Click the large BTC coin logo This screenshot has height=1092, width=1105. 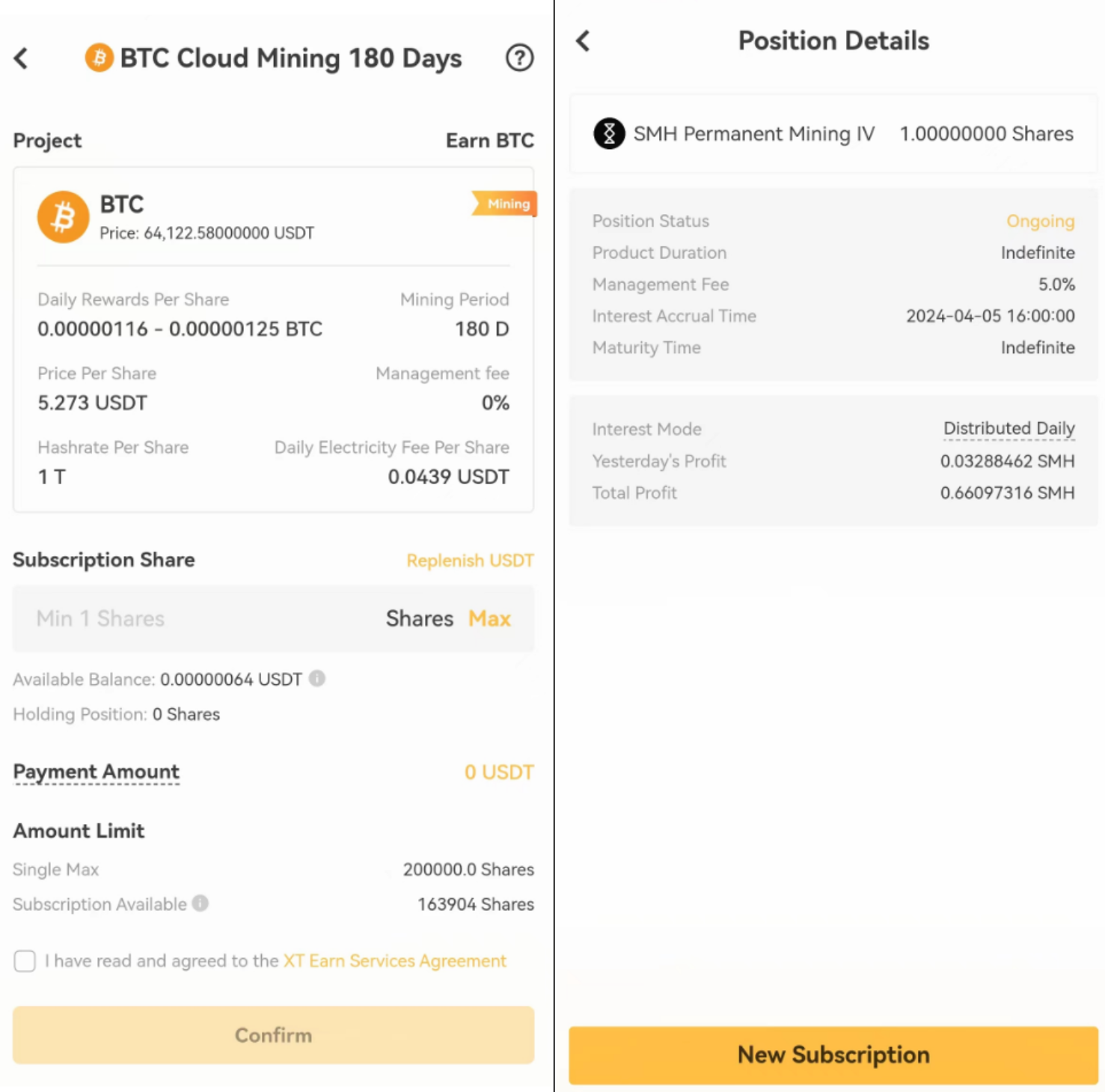coord(64,217)
